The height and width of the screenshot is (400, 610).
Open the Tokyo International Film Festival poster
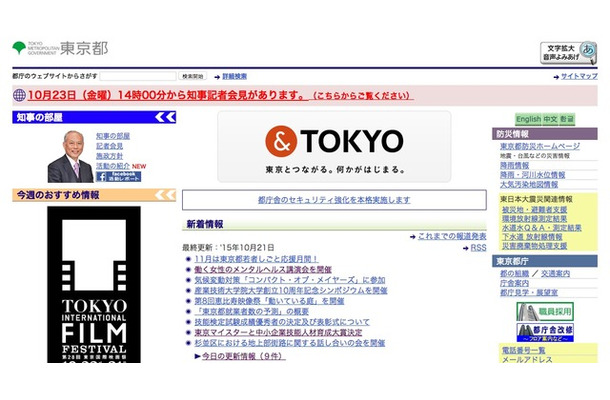[94, 284]
